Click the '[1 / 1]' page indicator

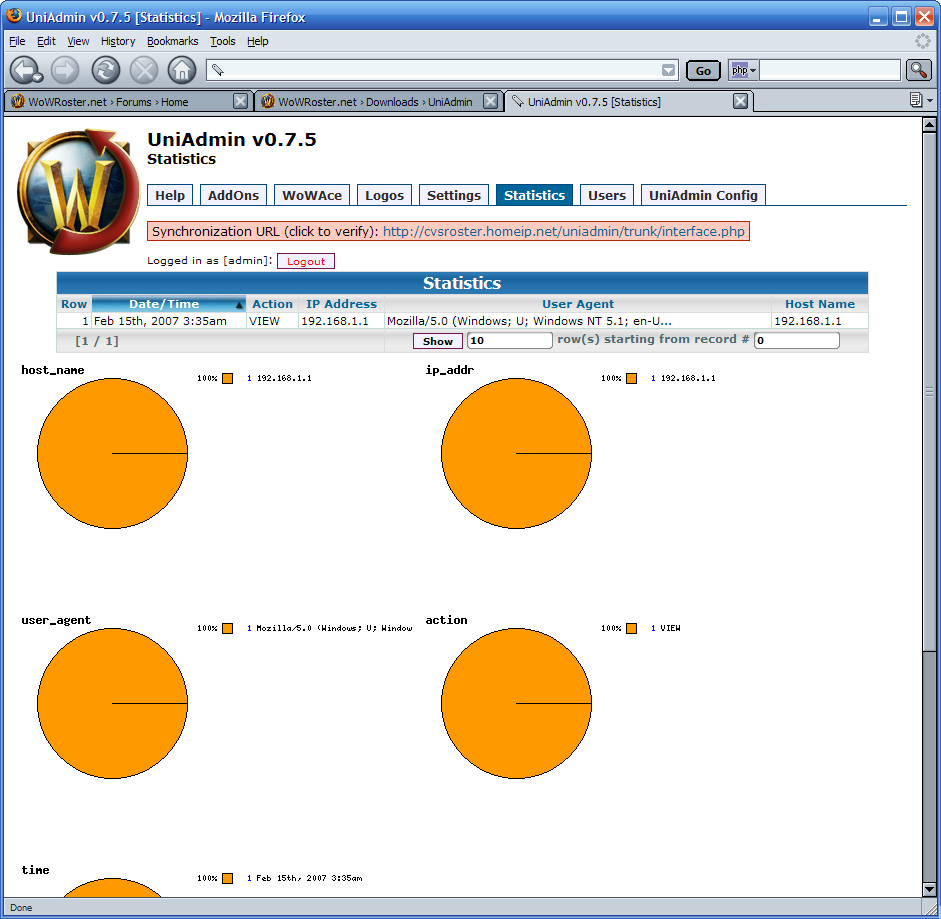click(x=97, y=341)
